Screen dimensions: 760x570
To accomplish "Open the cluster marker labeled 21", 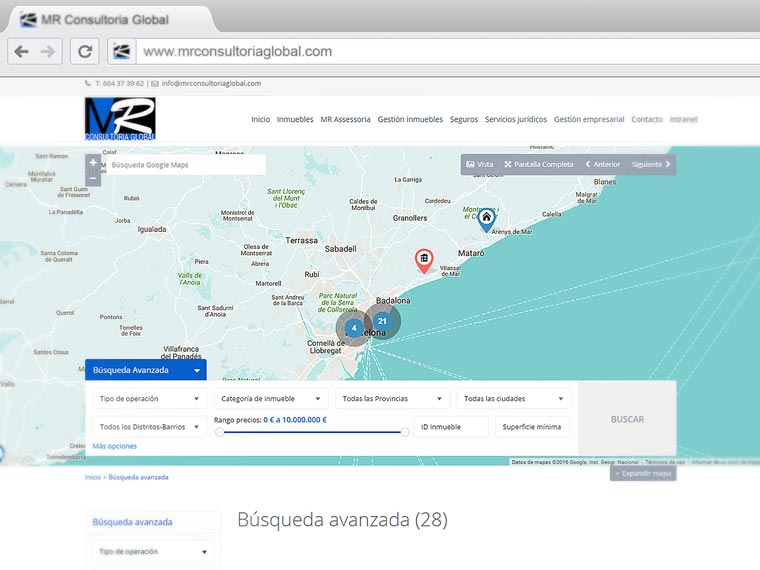I will (382, 321).
